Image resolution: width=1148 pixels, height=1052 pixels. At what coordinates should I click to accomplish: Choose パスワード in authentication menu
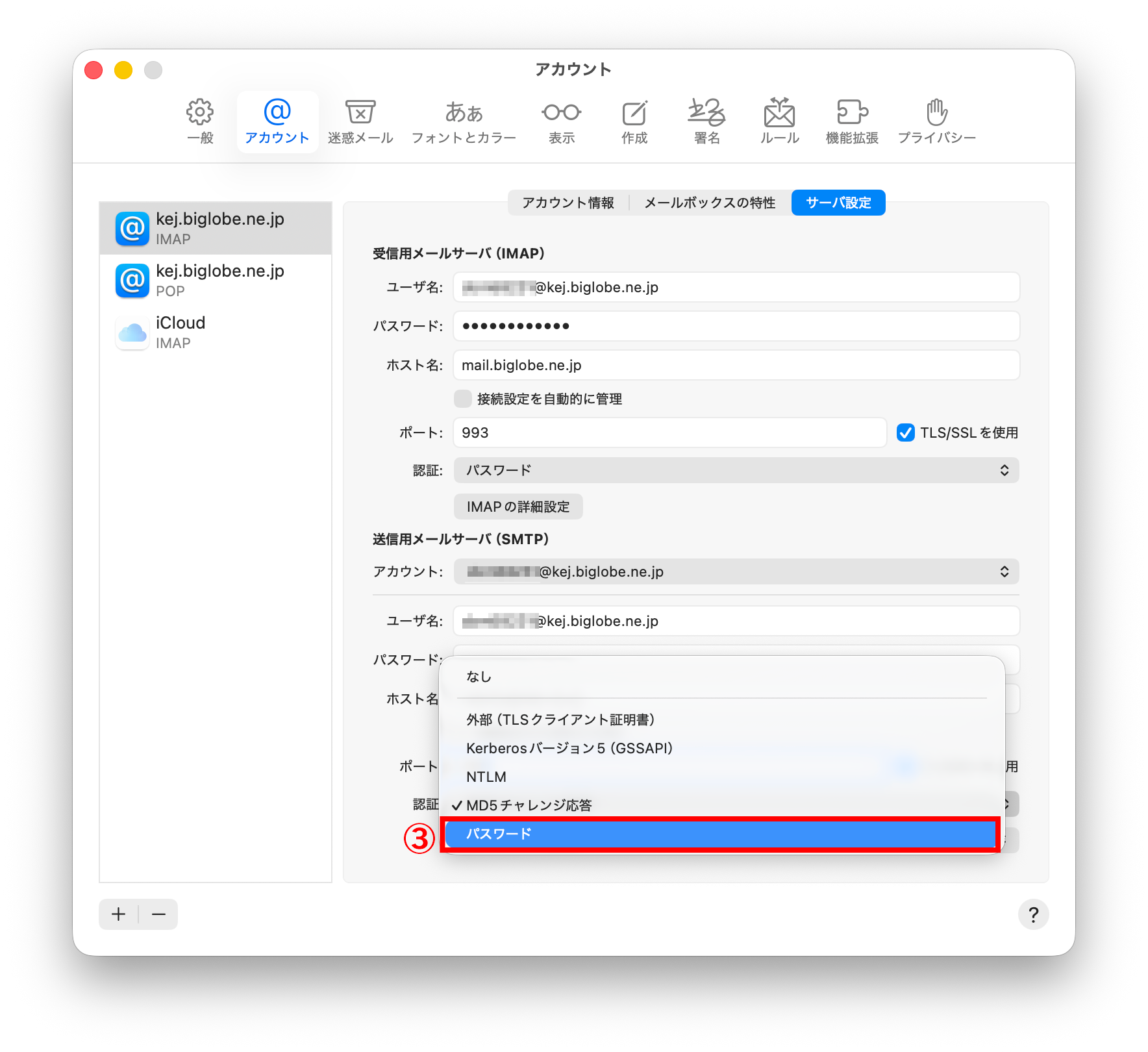point(721,834)
